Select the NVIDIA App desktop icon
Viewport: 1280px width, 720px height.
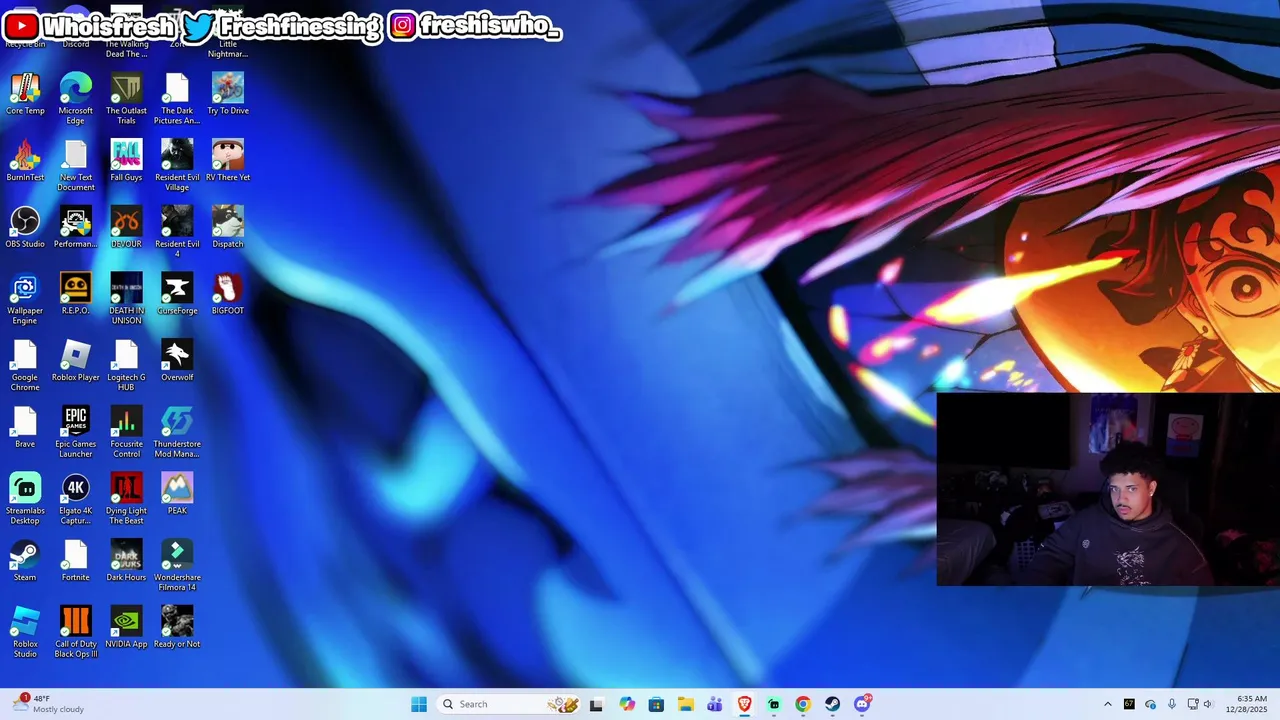(126, 628)
